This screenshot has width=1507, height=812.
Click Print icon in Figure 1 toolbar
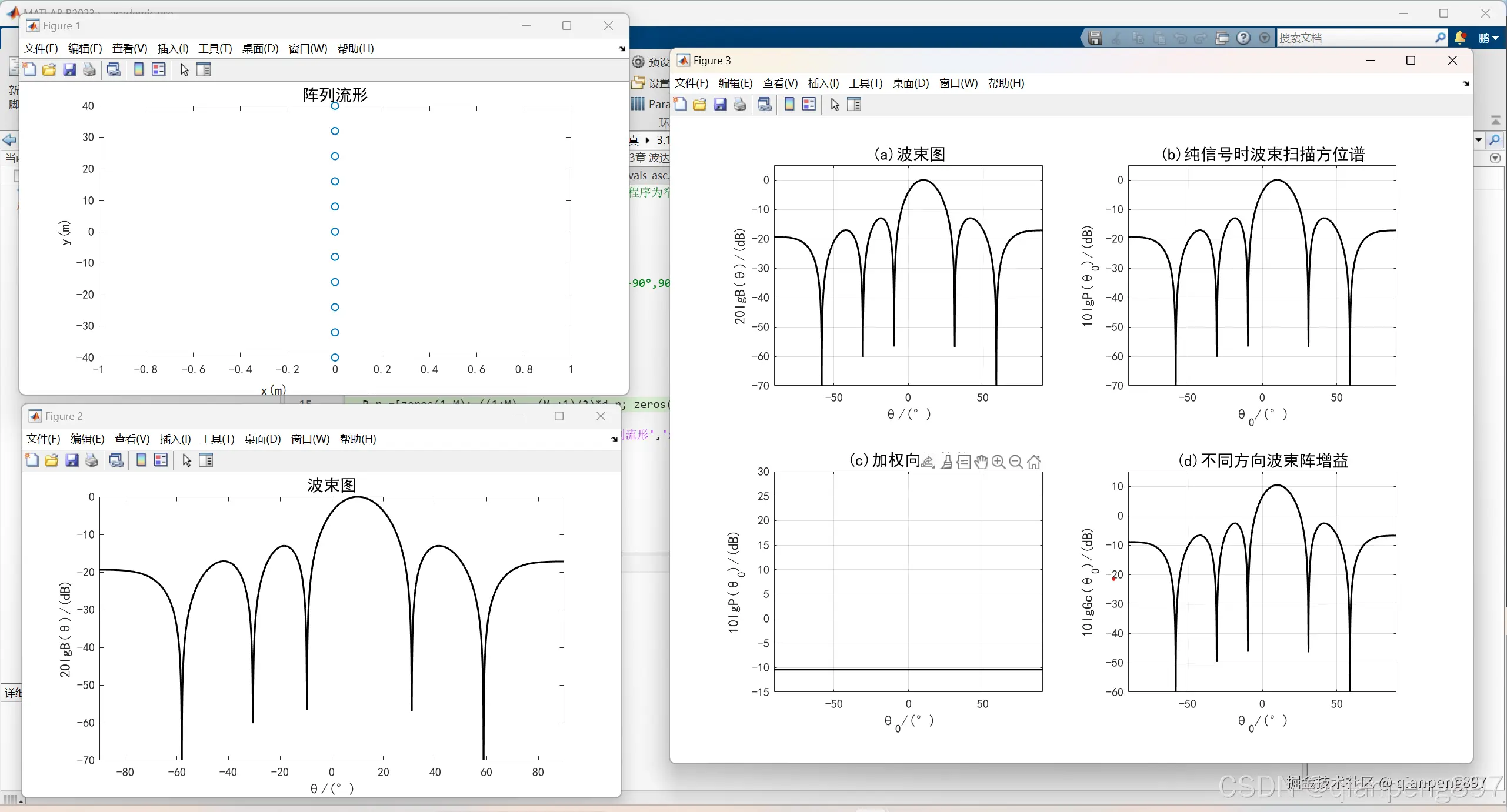[89, 70]
